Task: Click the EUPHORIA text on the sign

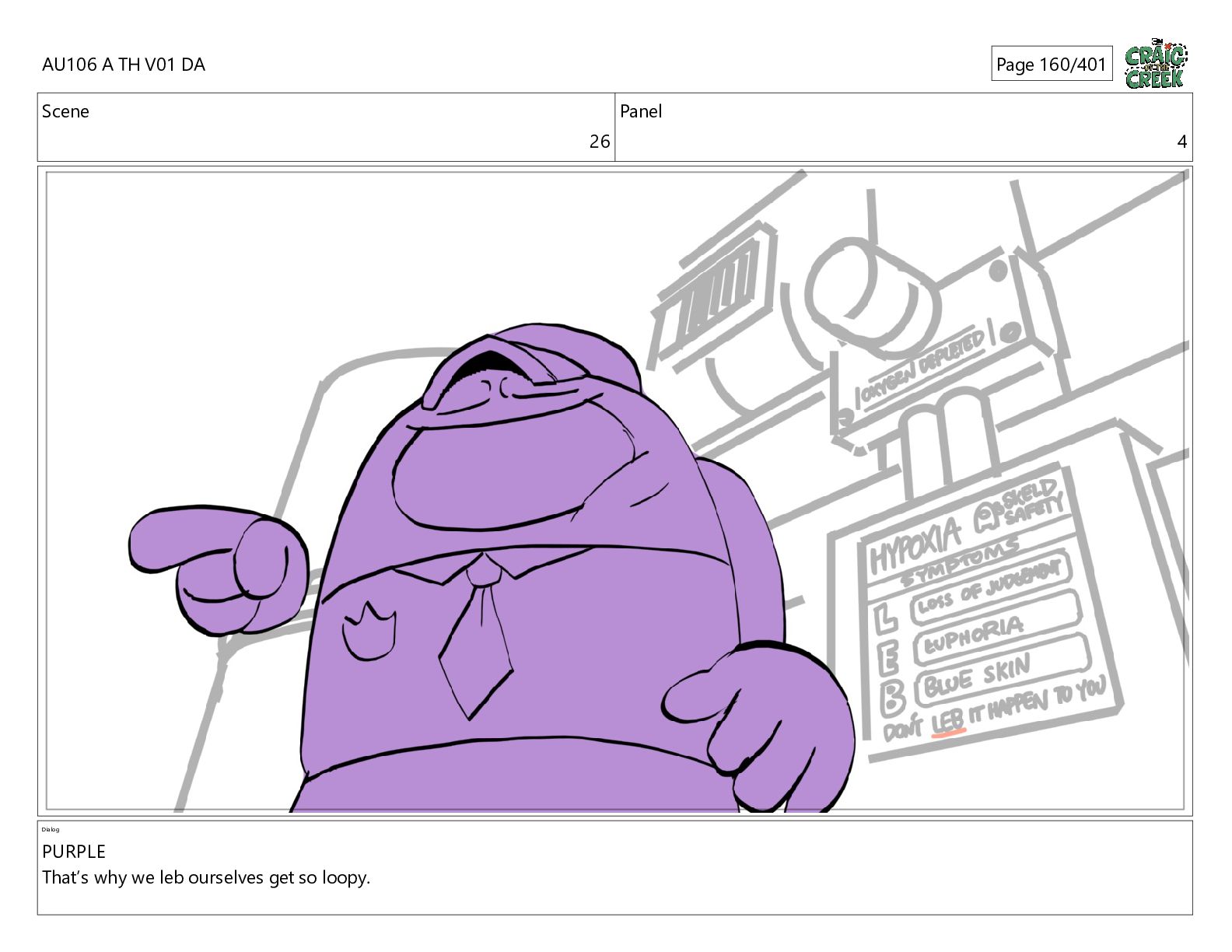Action: pos(972,636)
